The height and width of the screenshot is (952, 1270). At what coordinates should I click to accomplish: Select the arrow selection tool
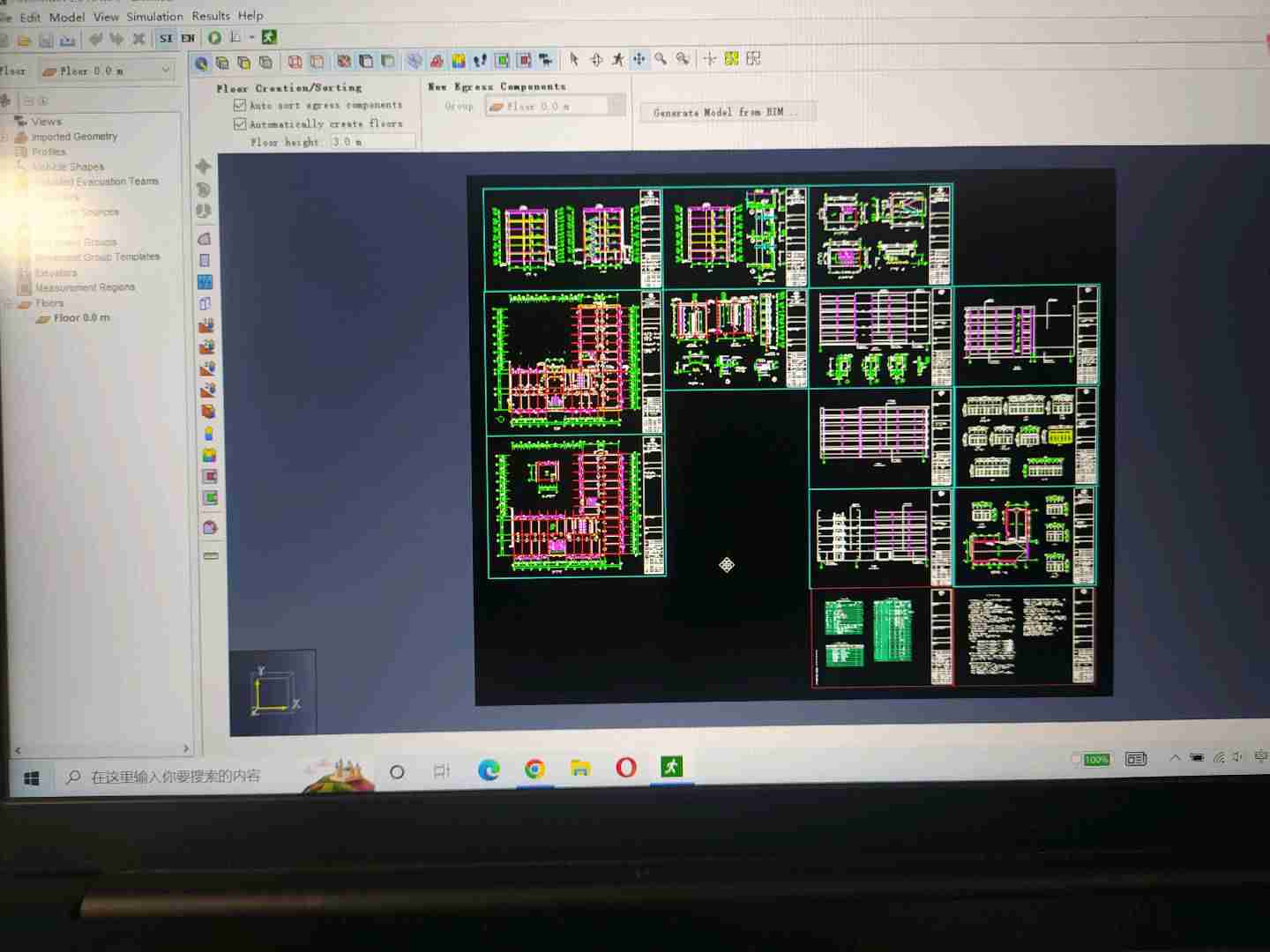click(574, 59)
